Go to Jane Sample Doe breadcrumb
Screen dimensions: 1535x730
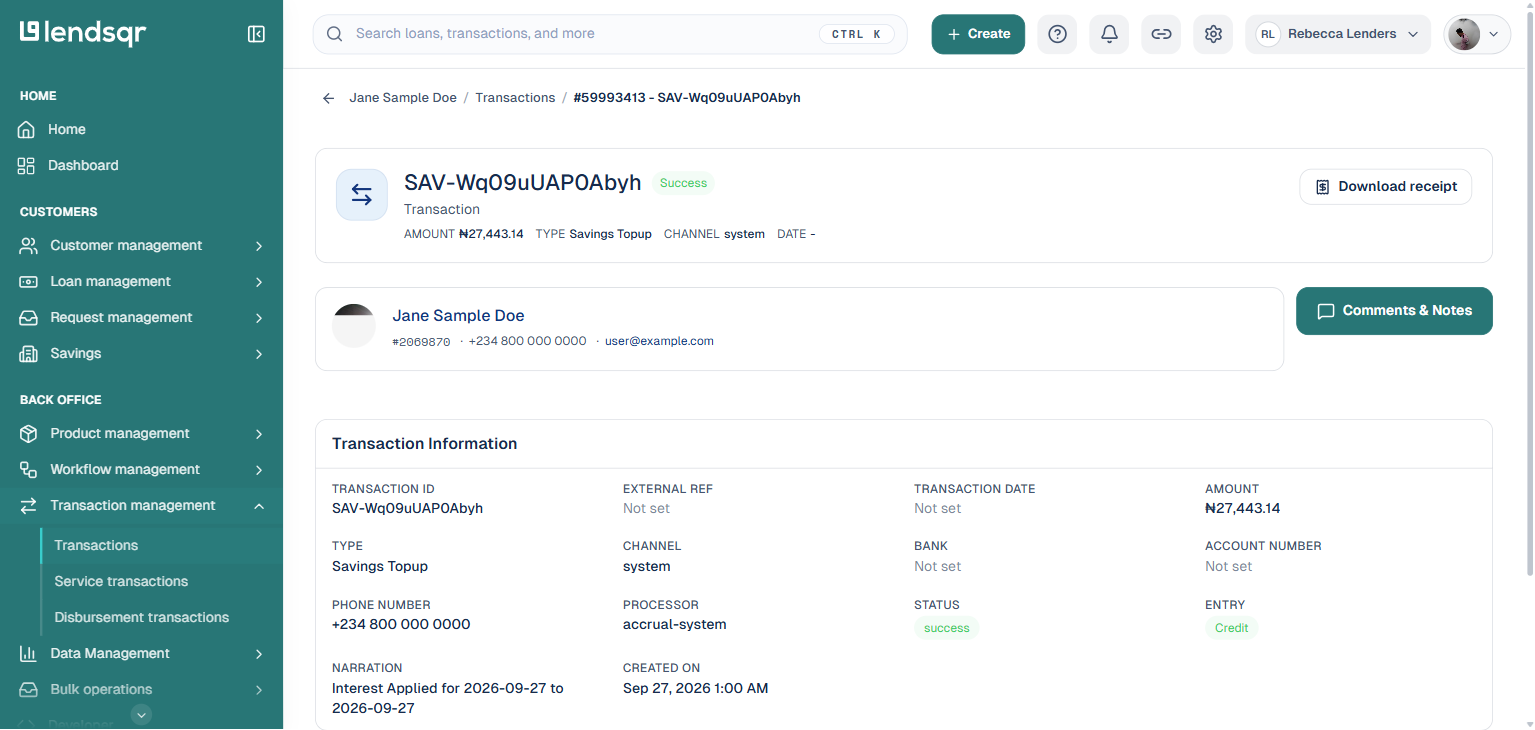point(403,98)
